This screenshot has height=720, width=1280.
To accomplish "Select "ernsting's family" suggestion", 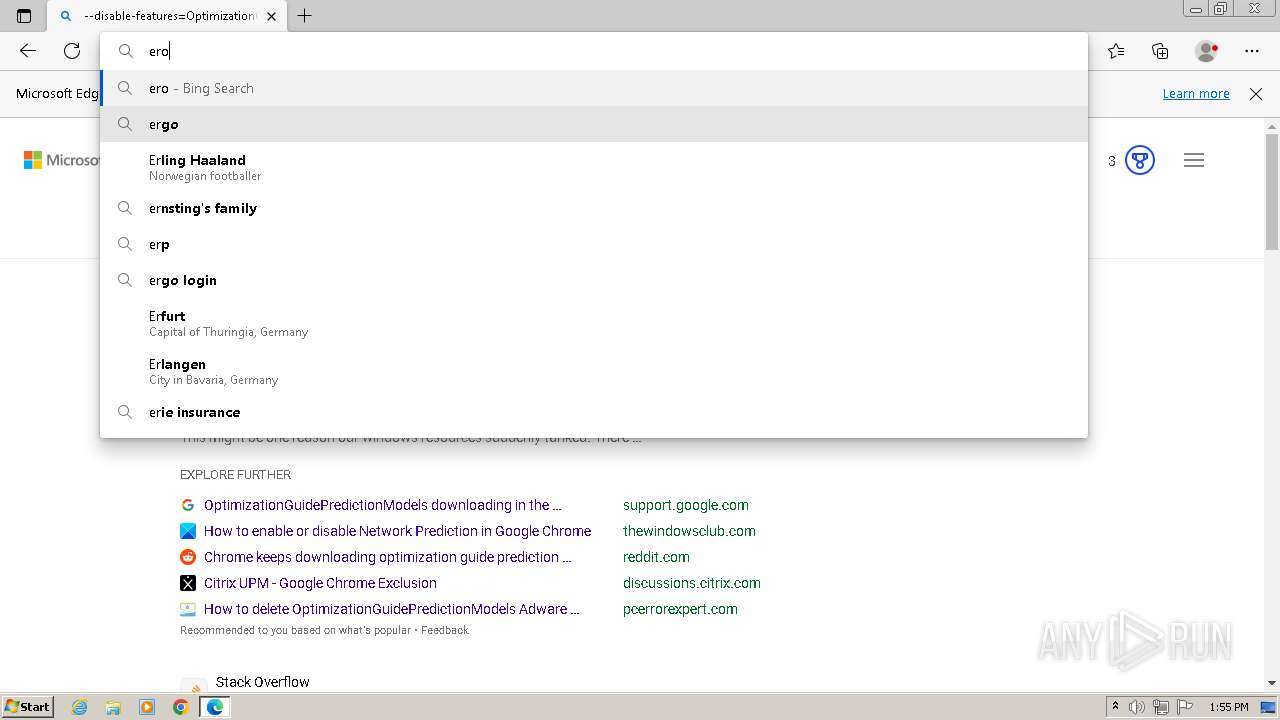I will coord(594,208).
